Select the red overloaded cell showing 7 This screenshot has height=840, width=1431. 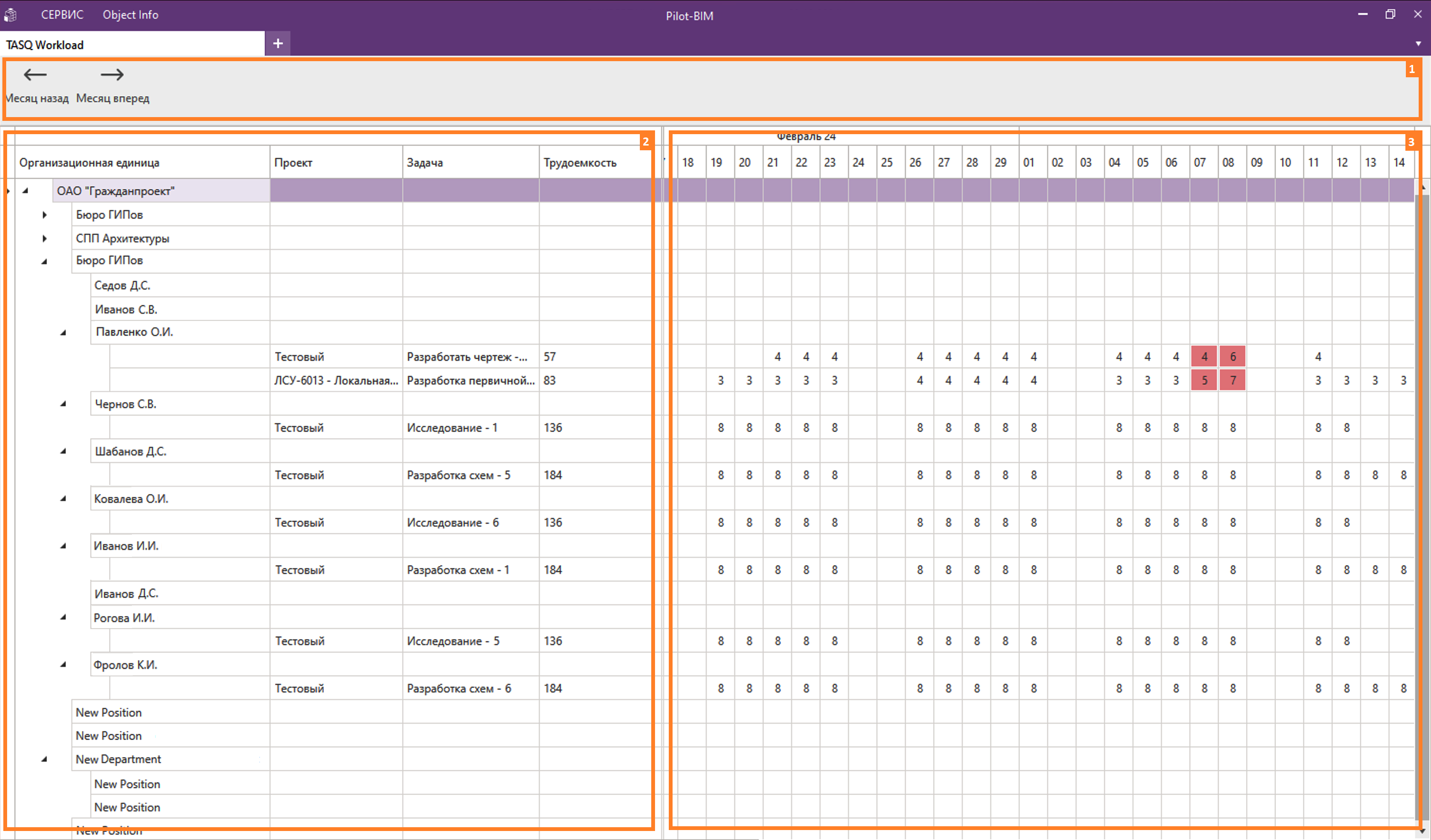(x=1232, y=380)
